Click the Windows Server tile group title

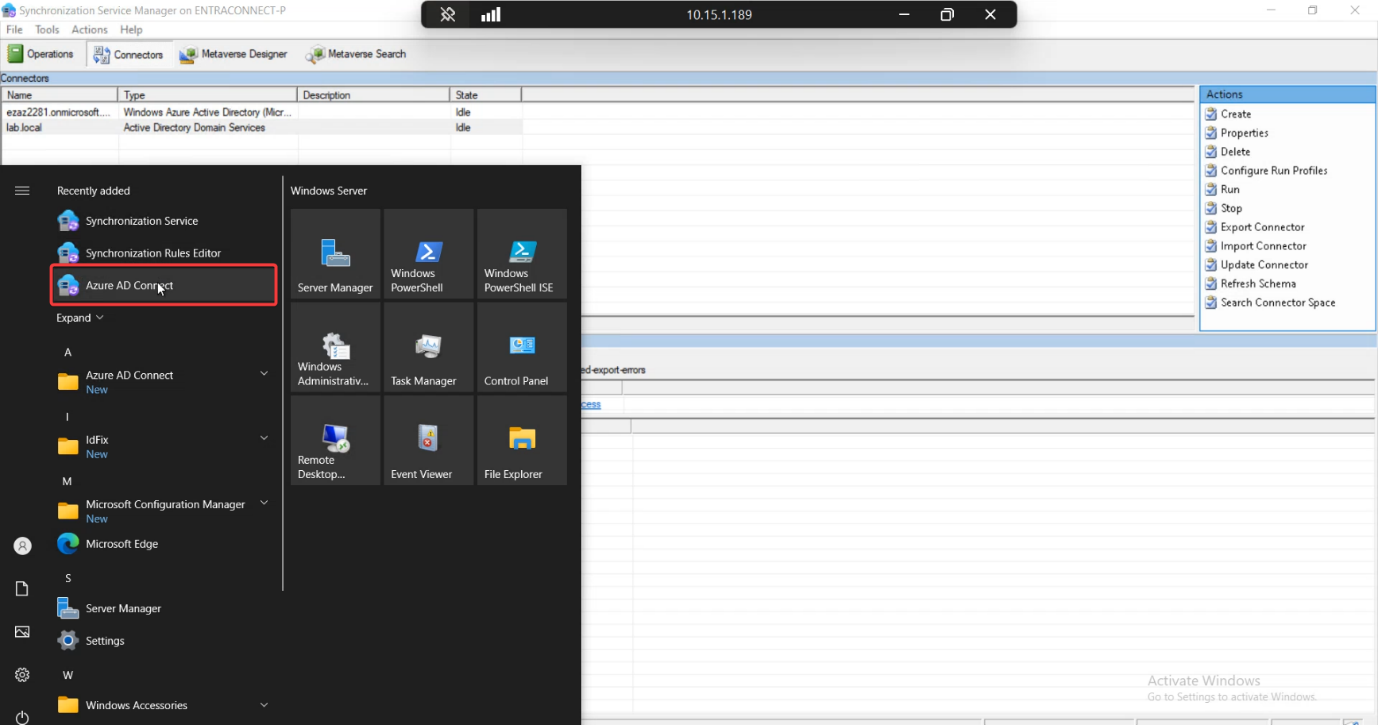pyautogui.click(x=329, y=190)
